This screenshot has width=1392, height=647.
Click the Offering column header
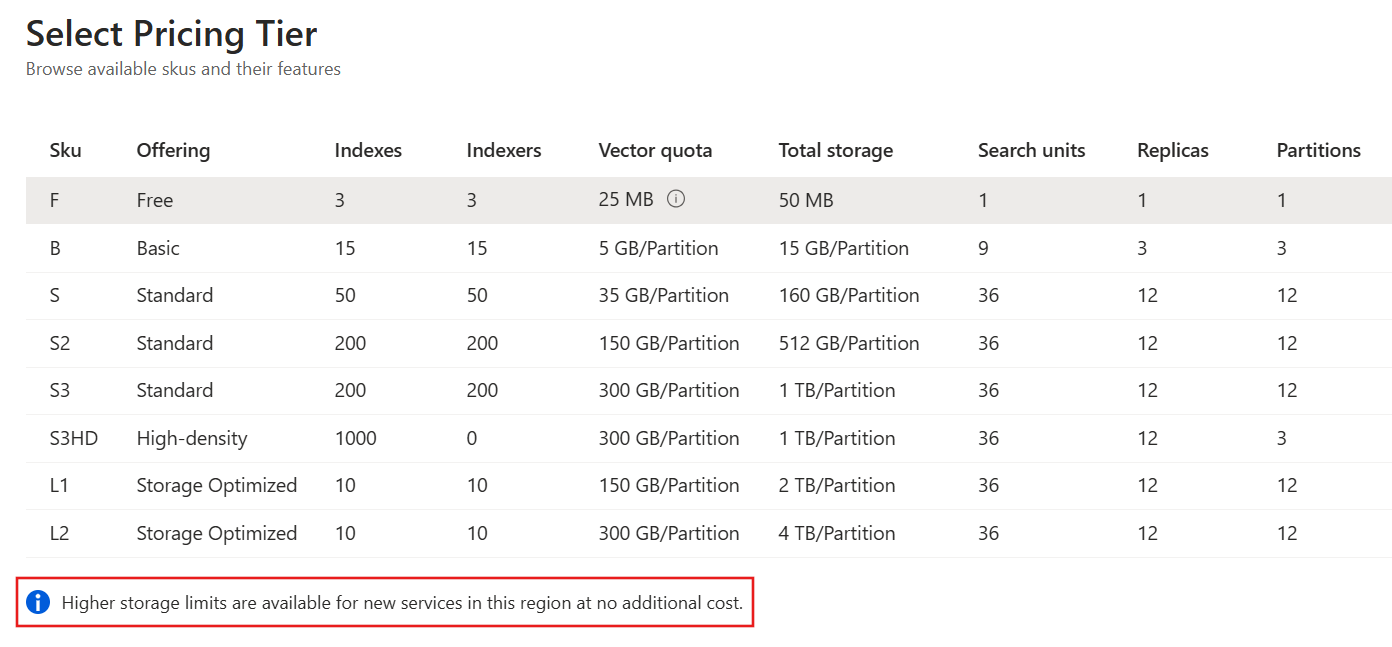(x=173, y=151)
